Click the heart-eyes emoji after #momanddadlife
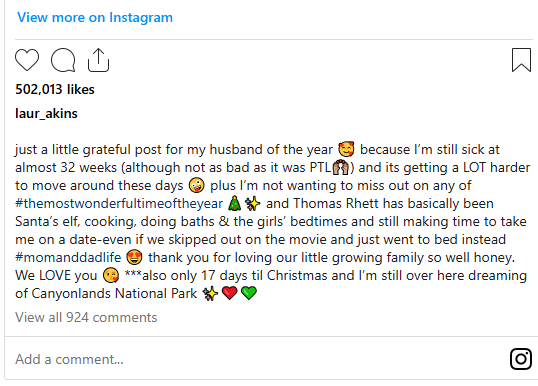The image size is (538, 386). (134, 257)
